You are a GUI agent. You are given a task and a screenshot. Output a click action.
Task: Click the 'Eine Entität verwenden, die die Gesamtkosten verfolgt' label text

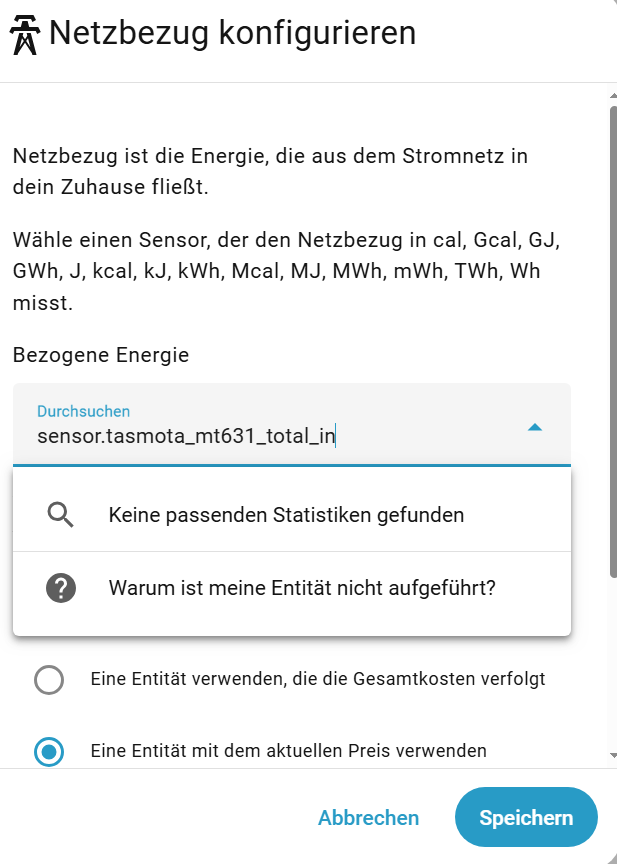pos(318,680)
